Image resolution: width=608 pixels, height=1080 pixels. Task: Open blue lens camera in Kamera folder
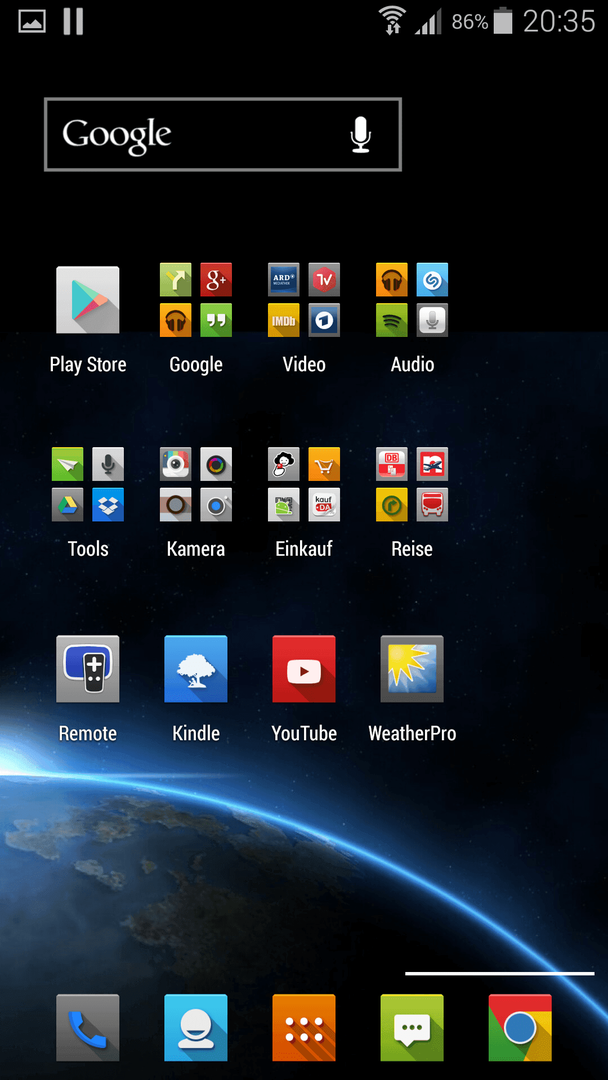point(216,504)
